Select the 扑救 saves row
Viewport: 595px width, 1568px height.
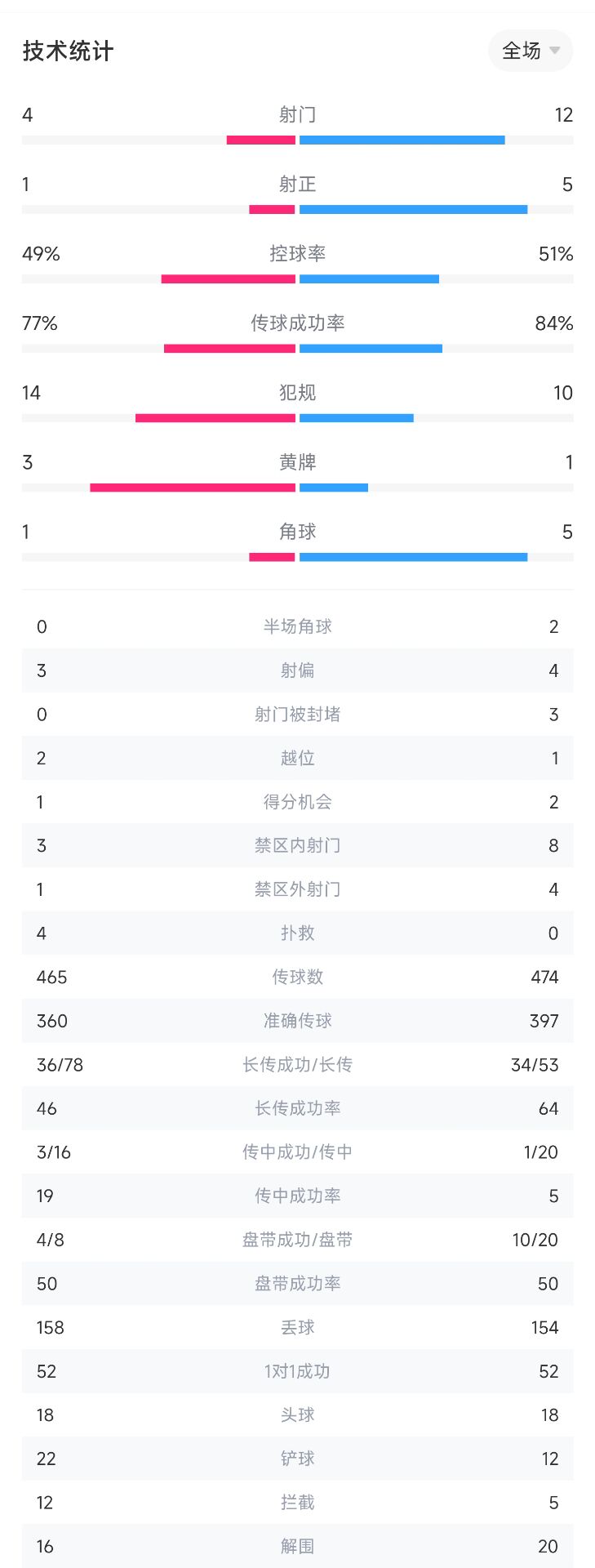point(298,933)
